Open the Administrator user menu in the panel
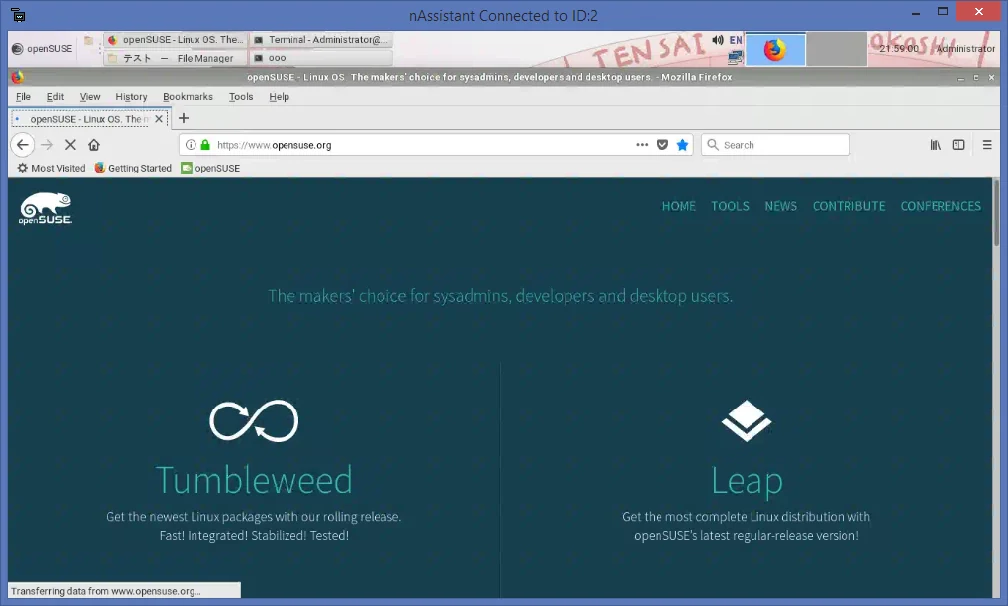Image resolution: width=1008 pixels, height=606 pixels. coord(965,49)
